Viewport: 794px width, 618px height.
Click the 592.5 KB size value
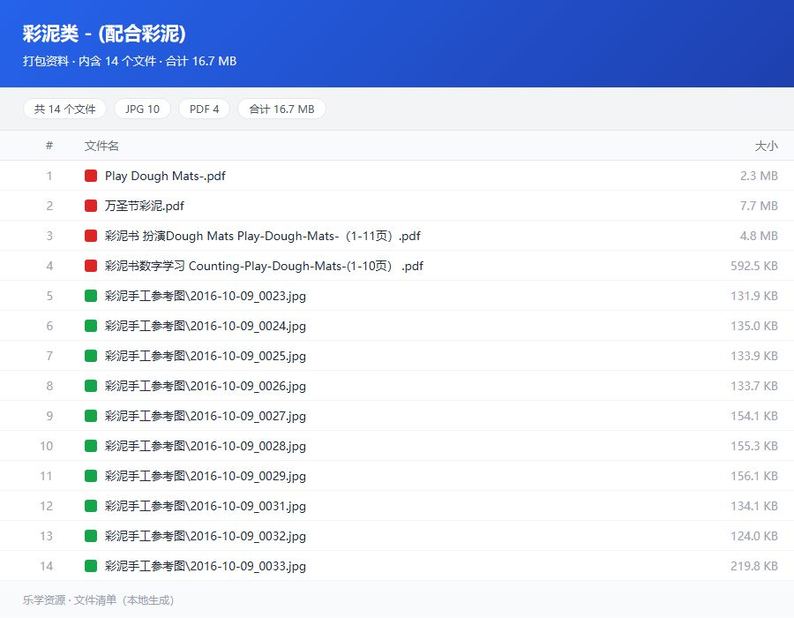tap(754, 265)
